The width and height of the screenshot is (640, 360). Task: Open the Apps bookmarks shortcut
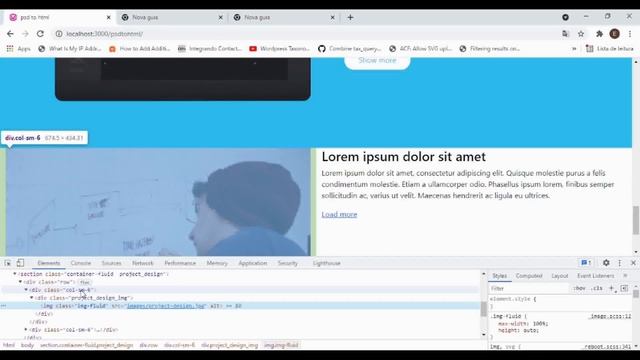pos(18,49)
